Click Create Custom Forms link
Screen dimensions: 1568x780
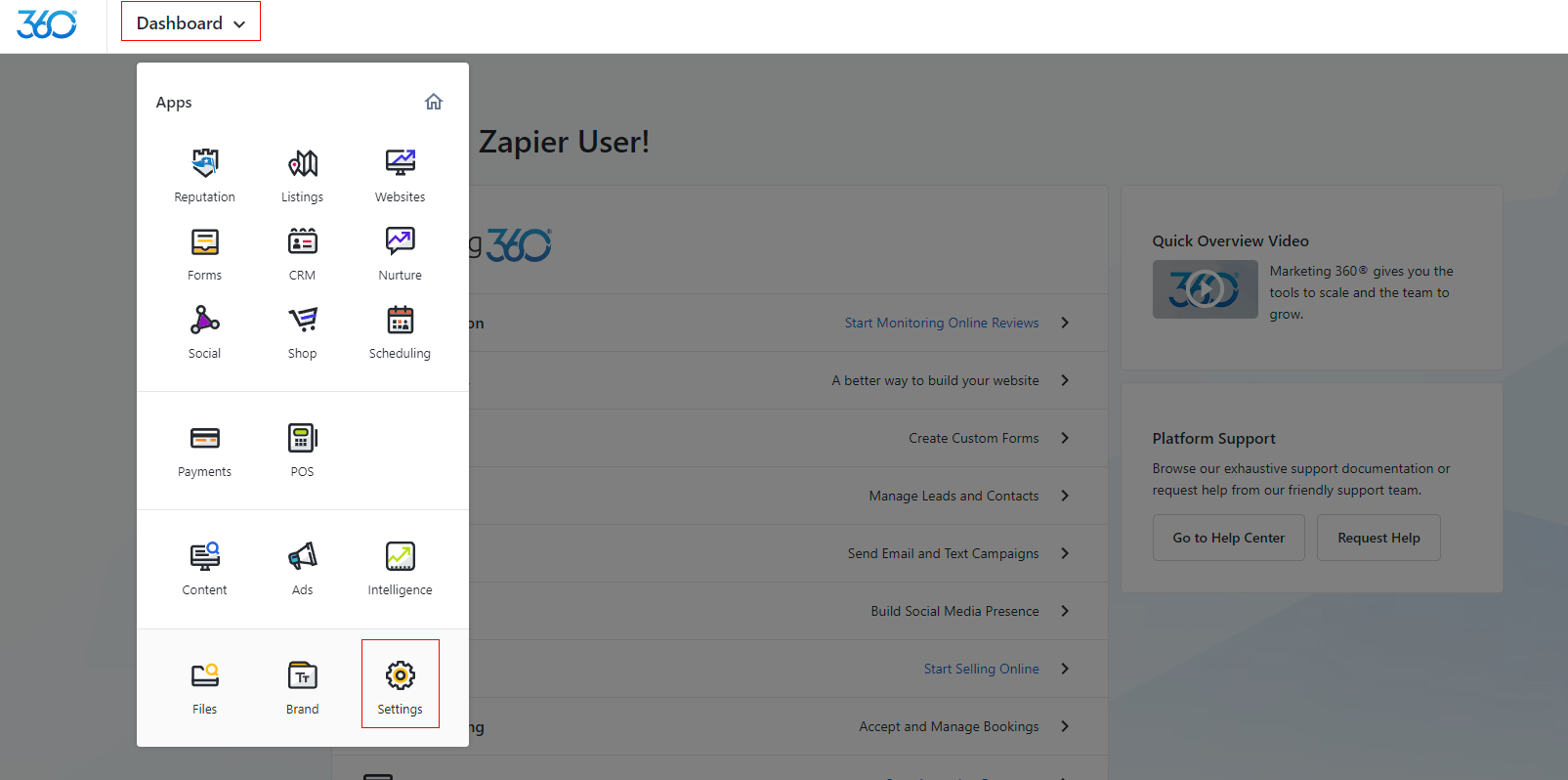973,438
